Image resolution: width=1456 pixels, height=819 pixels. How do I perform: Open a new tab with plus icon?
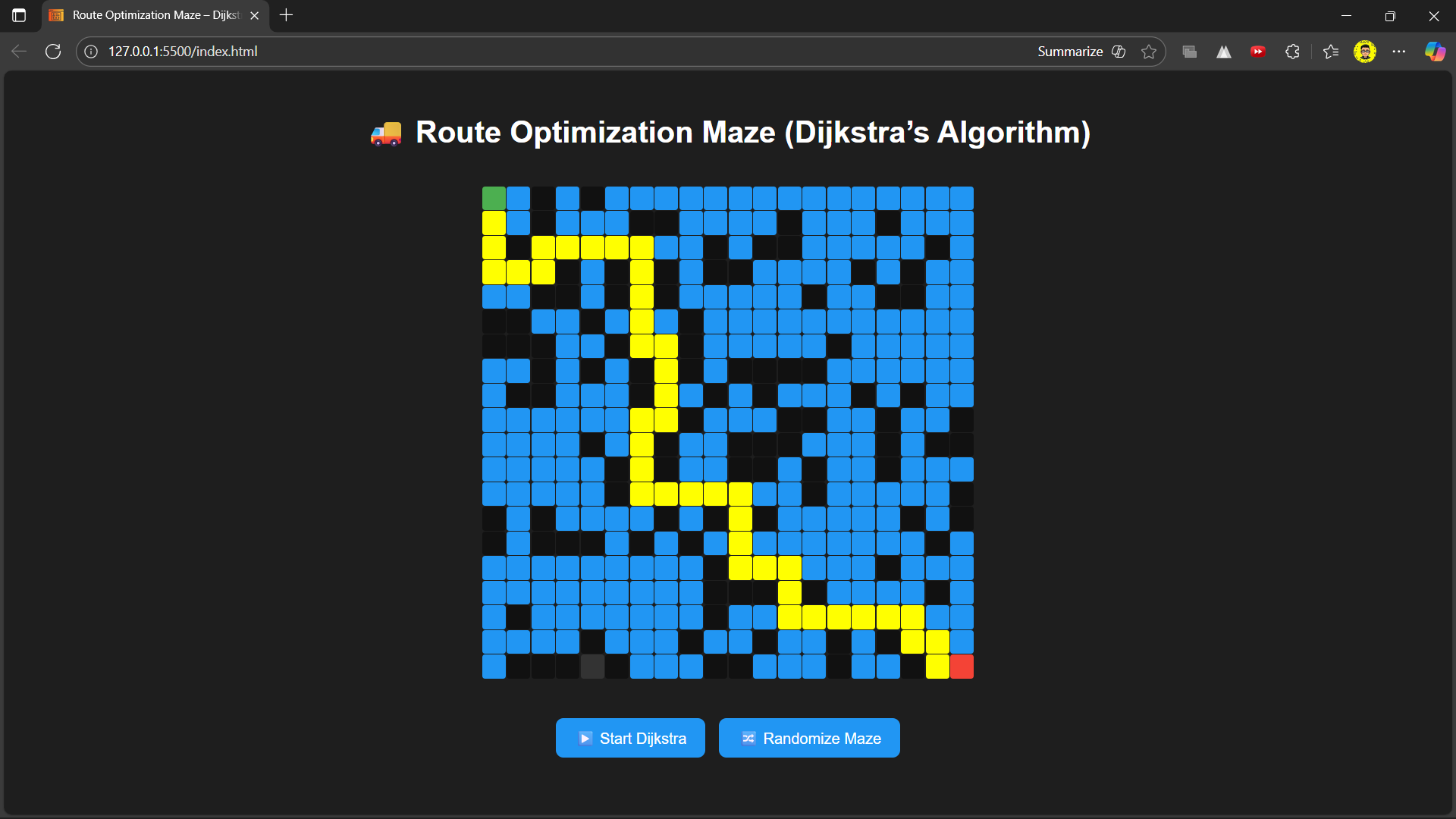click(x=286, y=15)
